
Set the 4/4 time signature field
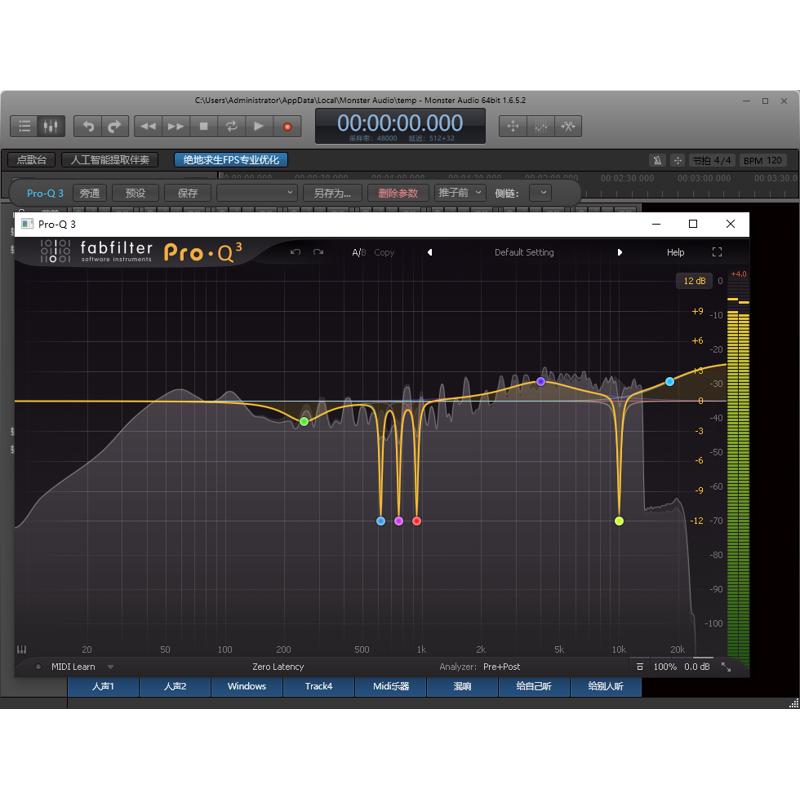tap(712, 161)
